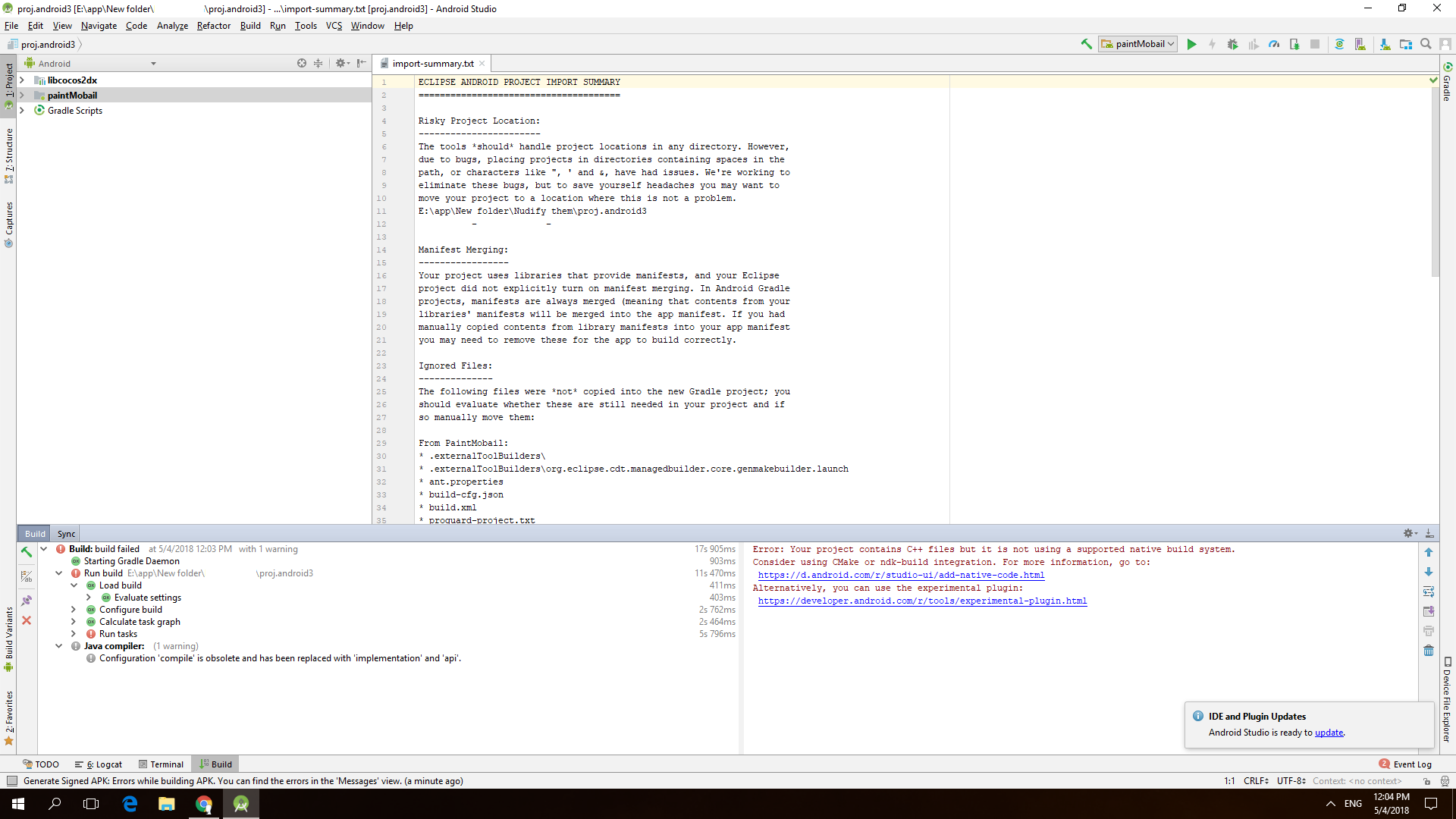The width and height of the screenshot is (1456, 819).
Task: Open the Gradle side panel
Action: point(1447,82)
